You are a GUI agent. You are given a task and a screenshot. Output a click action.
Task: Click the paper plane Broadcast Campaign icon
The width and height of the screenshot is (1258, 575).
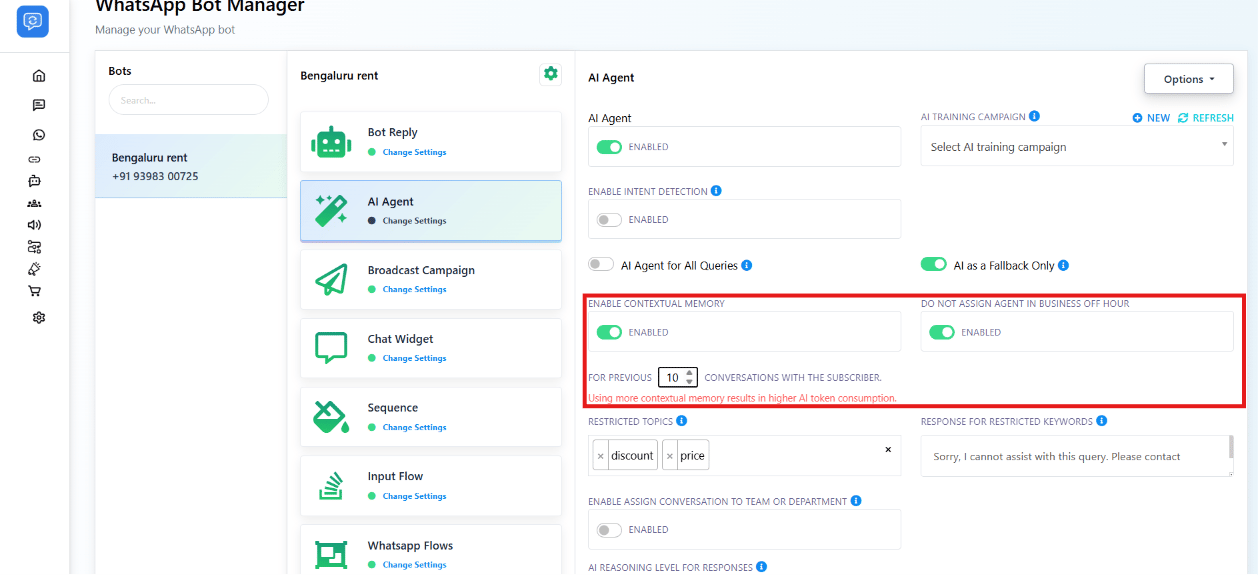pyautogui.click(x=331, y=279)
